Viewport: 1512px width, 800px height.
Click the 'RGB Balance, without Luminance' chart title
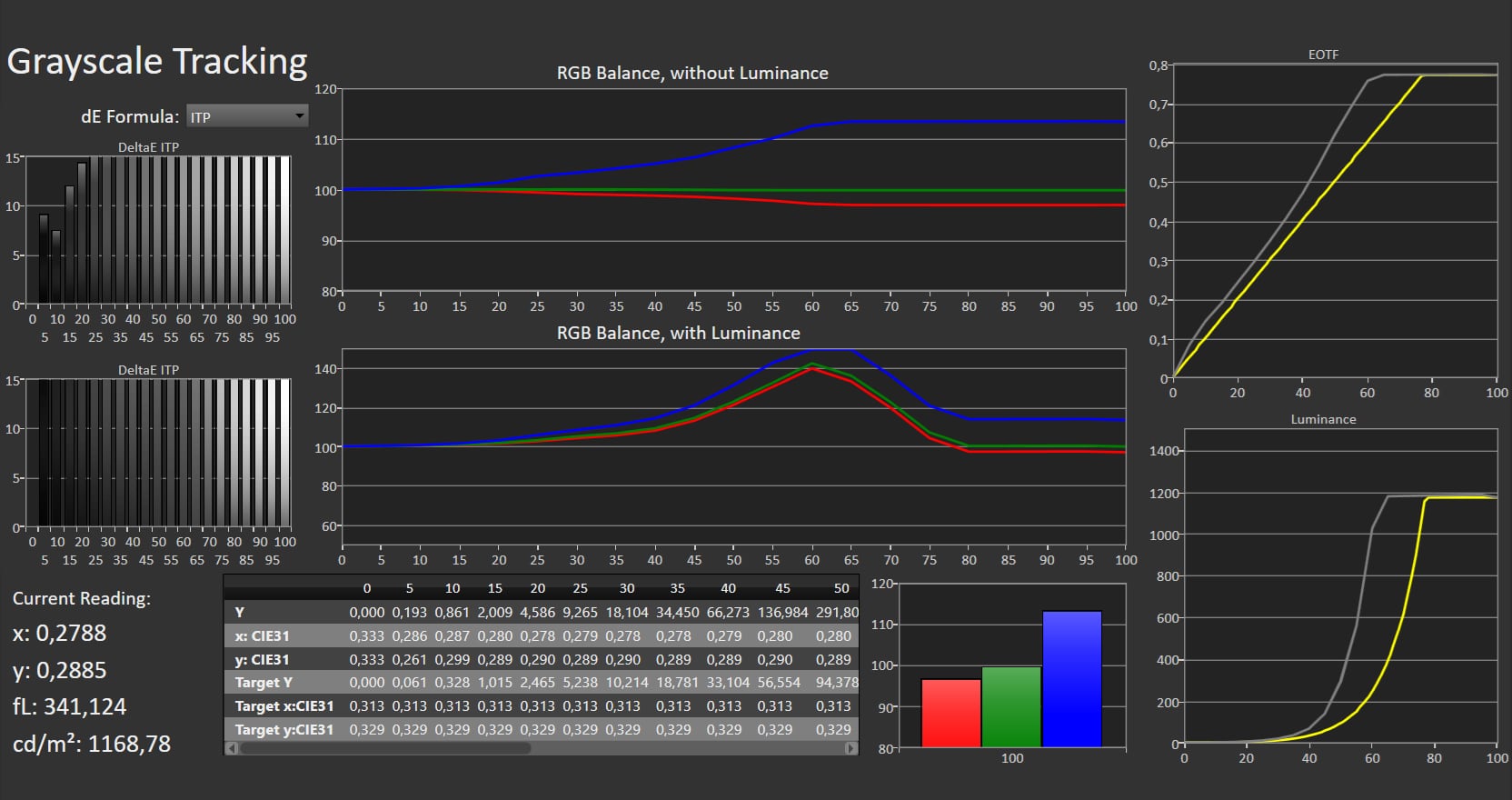click(x=692, y=73)
